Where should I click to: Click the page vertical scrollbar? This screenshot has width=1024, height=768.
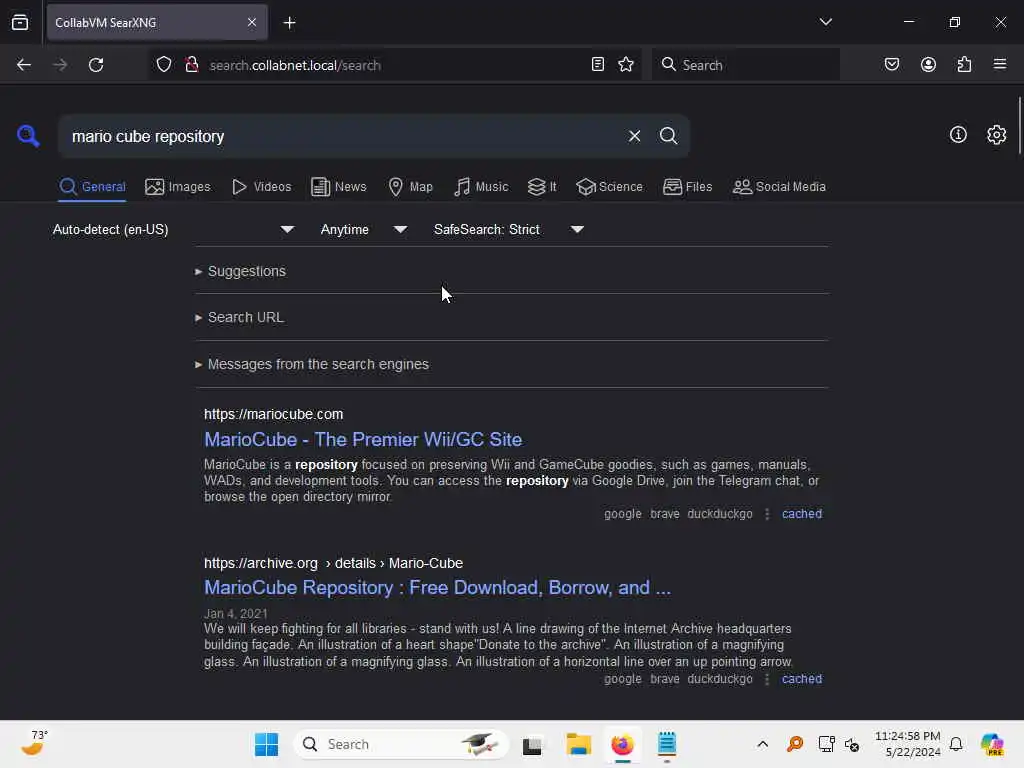click(x=1019, y=125)
